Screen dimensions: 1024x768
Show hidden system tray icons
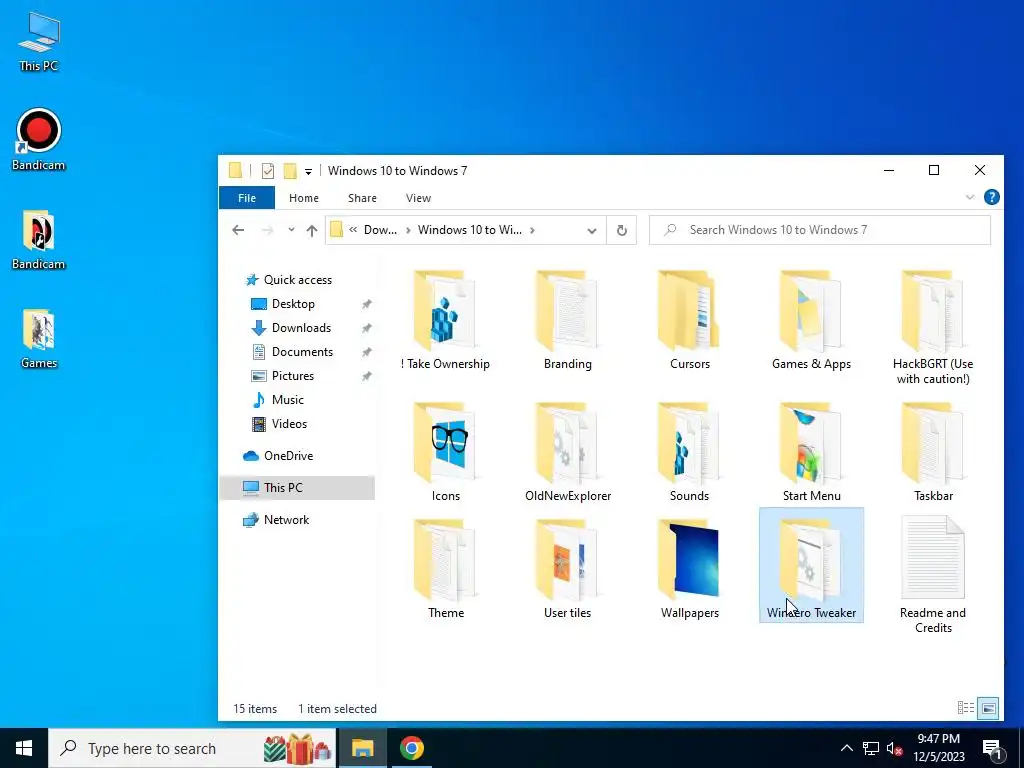pos(846,748)
